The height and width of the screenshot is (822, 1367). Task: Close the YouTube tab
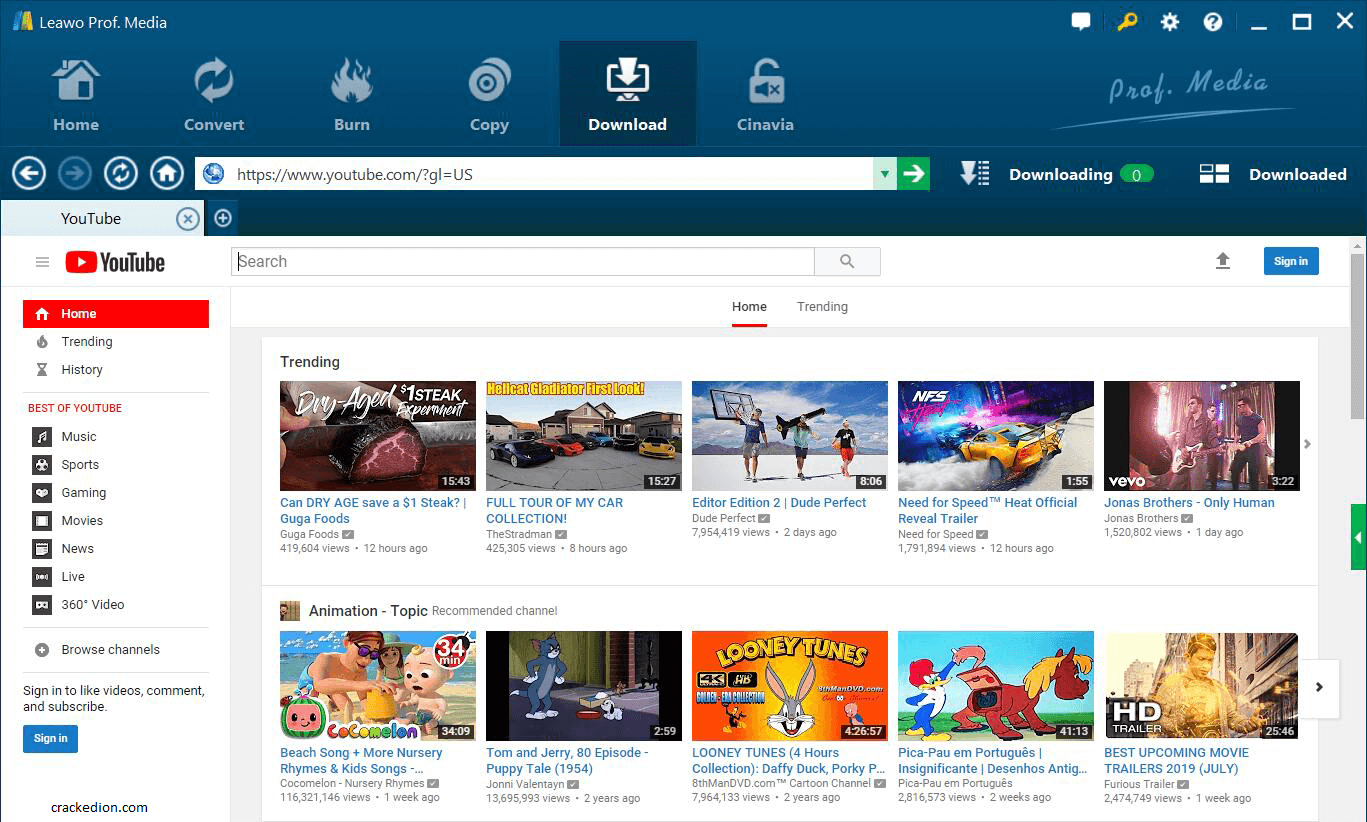coord(187,218)
